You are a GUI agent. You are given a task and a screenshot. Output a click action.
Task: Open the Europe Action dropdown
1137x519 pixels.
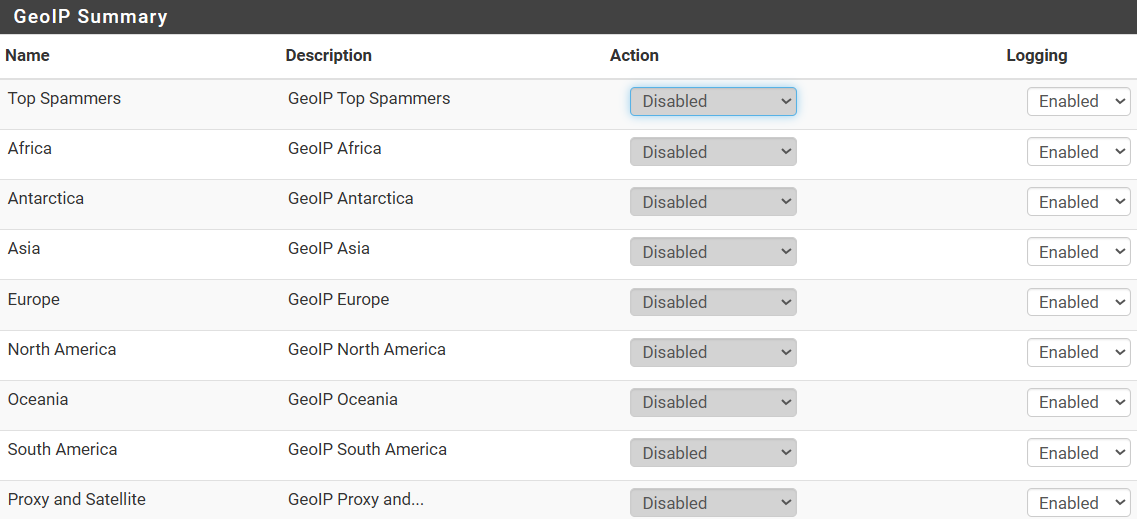(713, 302)
